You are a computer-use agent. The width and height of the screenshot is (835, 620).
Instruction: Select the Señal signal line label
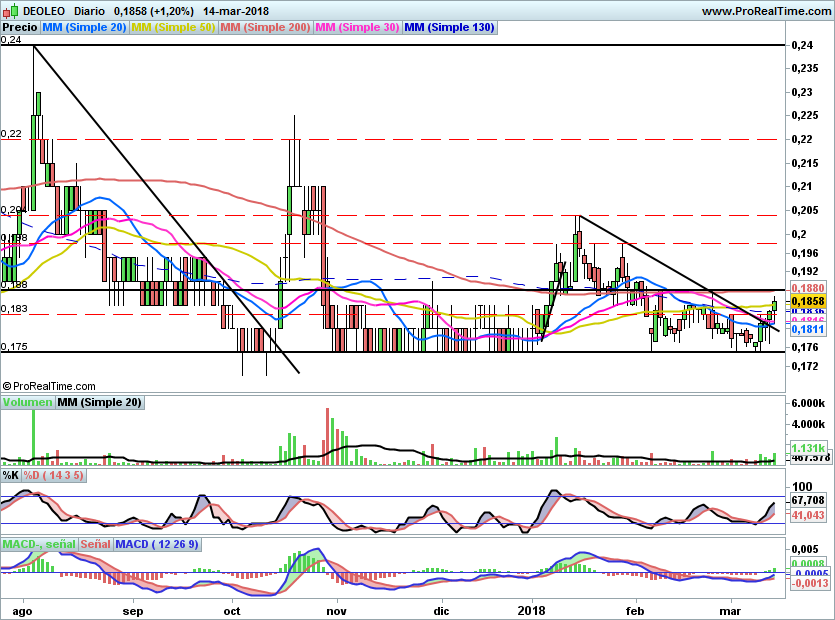point(96,544)
